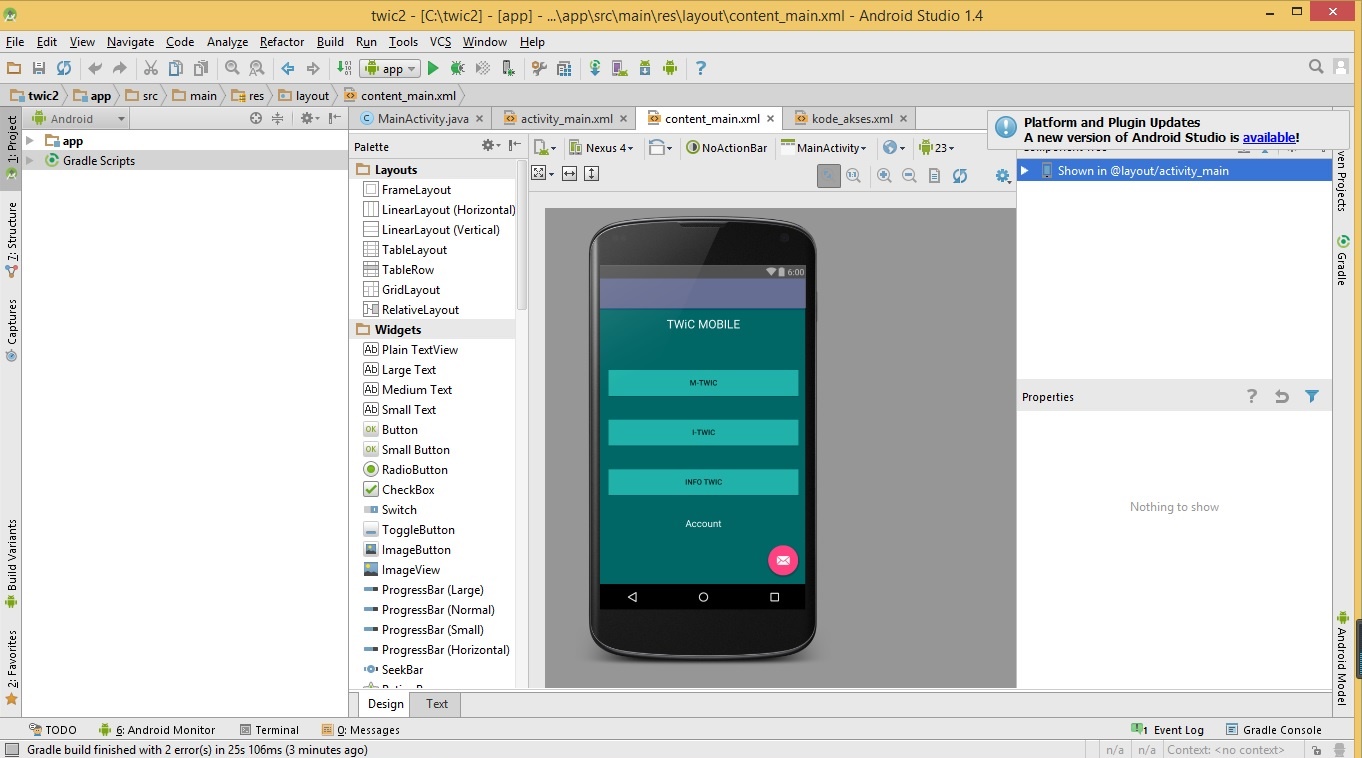This screenshot has height=758, width=1362.
Task: Click NoActionBar theme button
Action: (727, 147)
